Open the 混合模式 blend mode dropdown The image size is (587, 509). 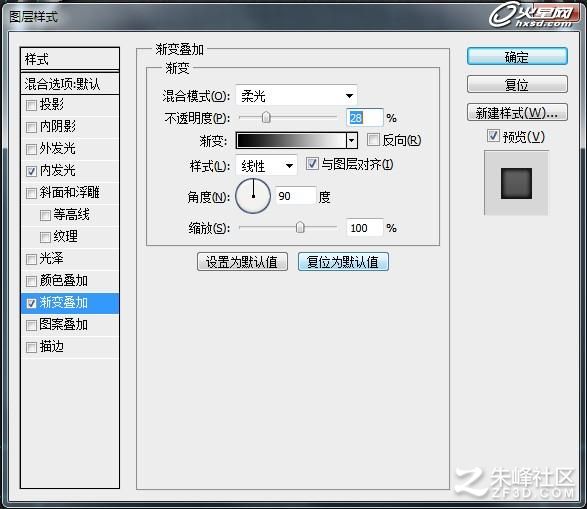296,96
